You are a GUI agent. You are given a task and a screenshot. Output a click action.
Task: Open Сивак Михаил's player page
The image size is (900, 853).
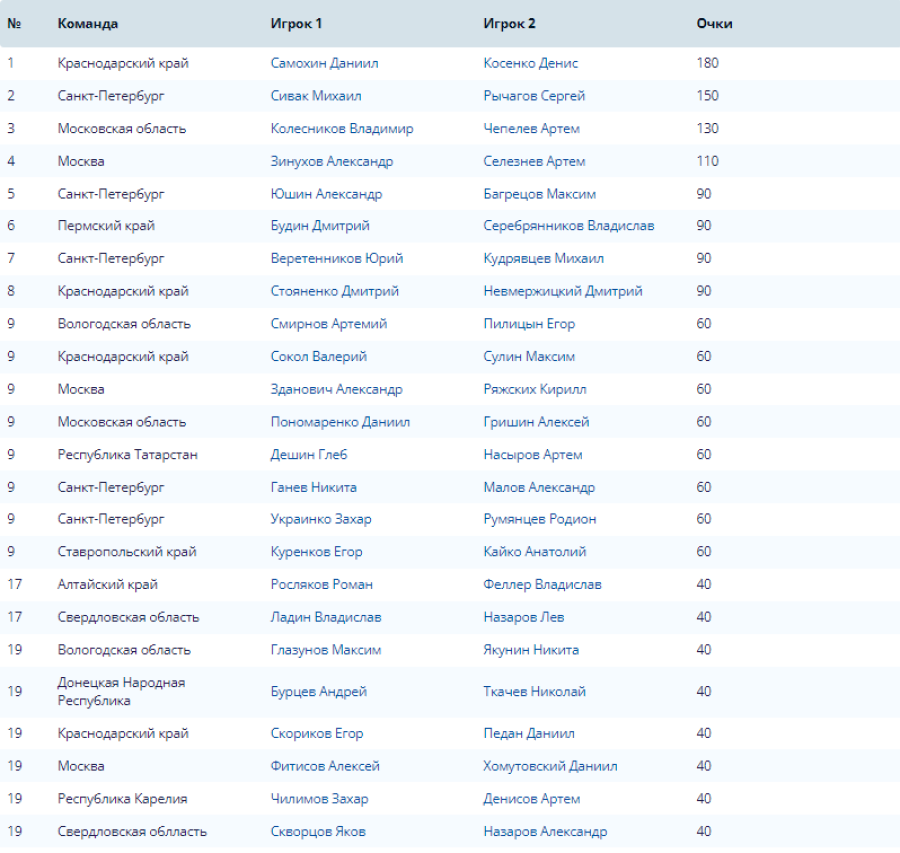tap(316, 96)
